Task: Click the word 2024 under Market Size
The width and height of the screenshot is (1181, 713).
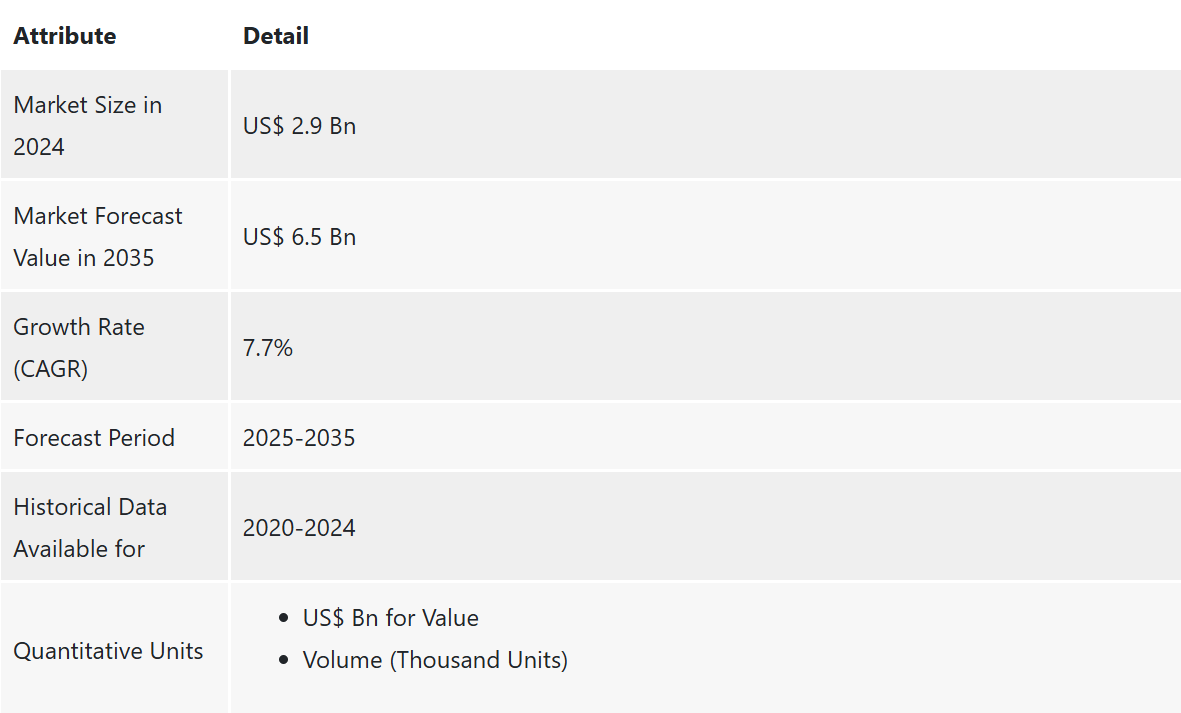Action: click(x=39, y=146)
